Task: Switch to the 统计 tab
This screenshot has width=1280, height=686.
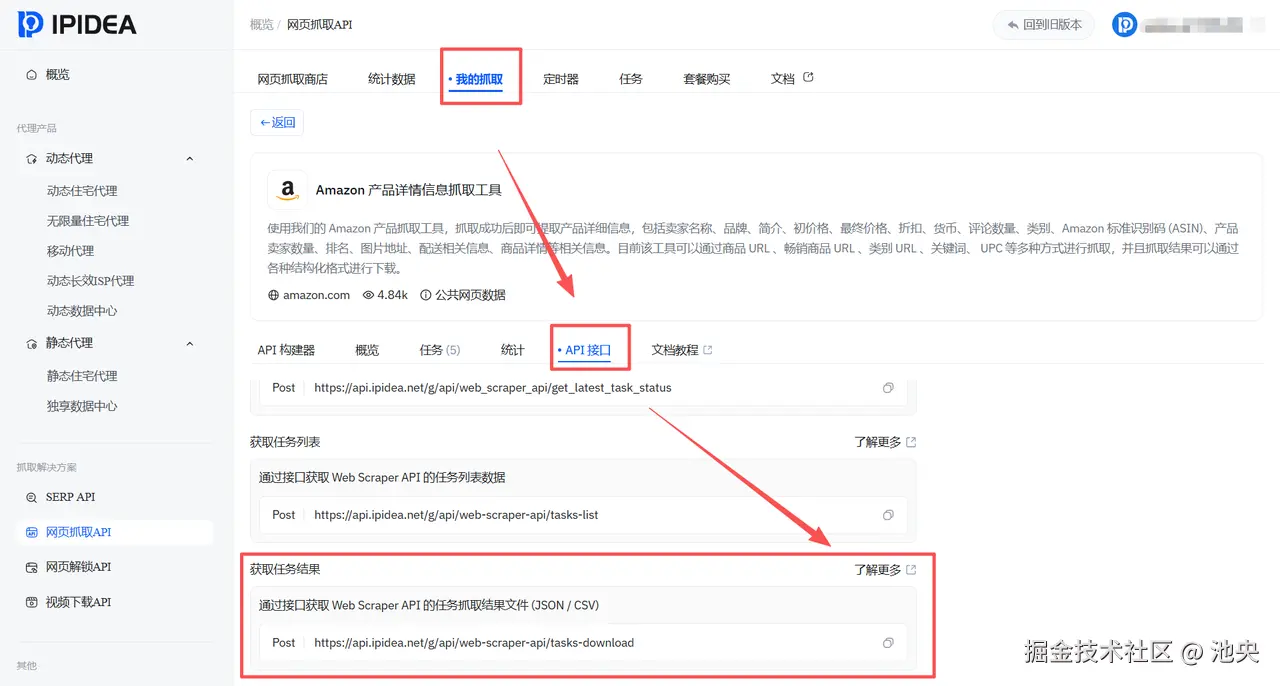Action: tap(513, 350)
